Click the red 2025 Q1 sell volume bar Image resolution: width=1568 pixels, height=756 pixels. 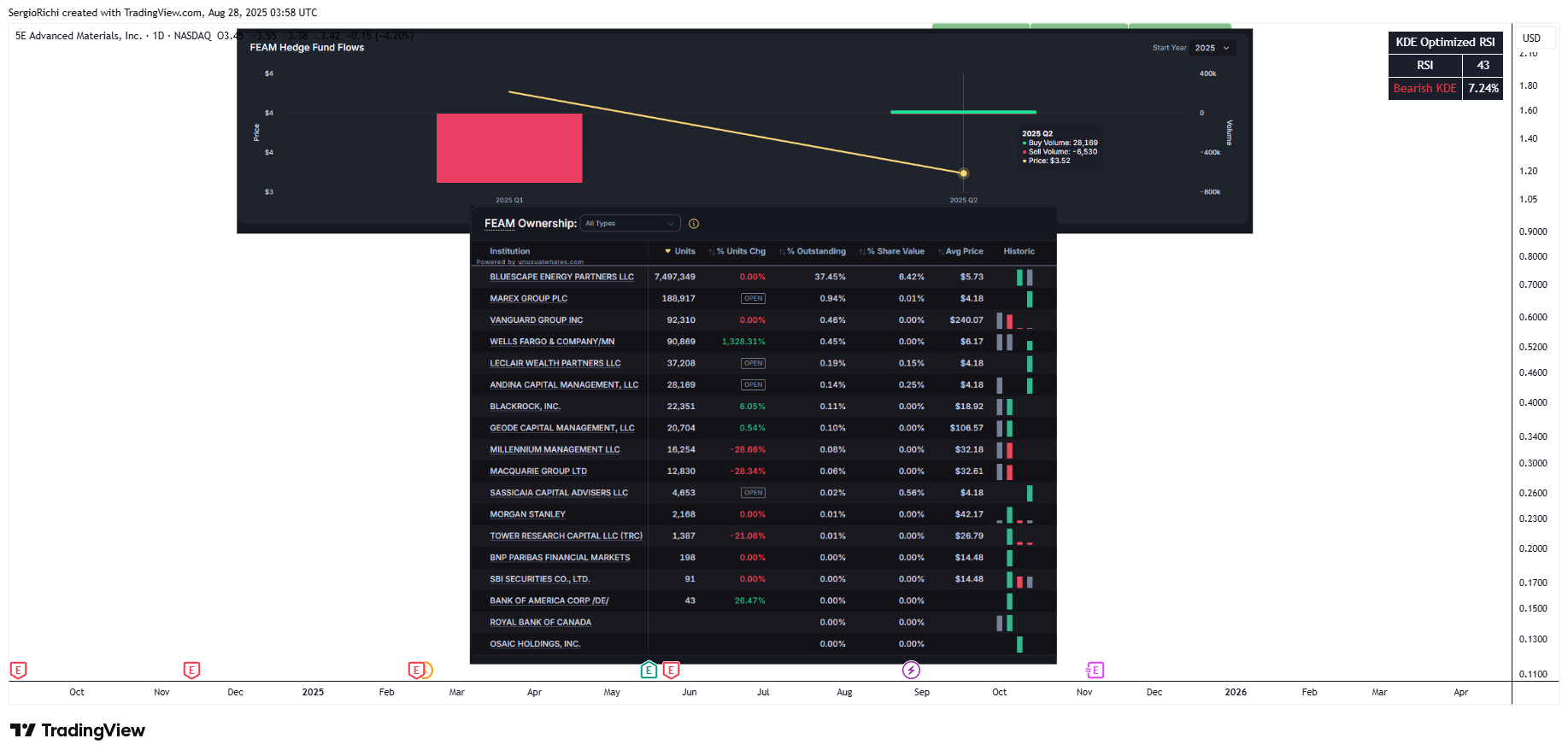[509, 148]
